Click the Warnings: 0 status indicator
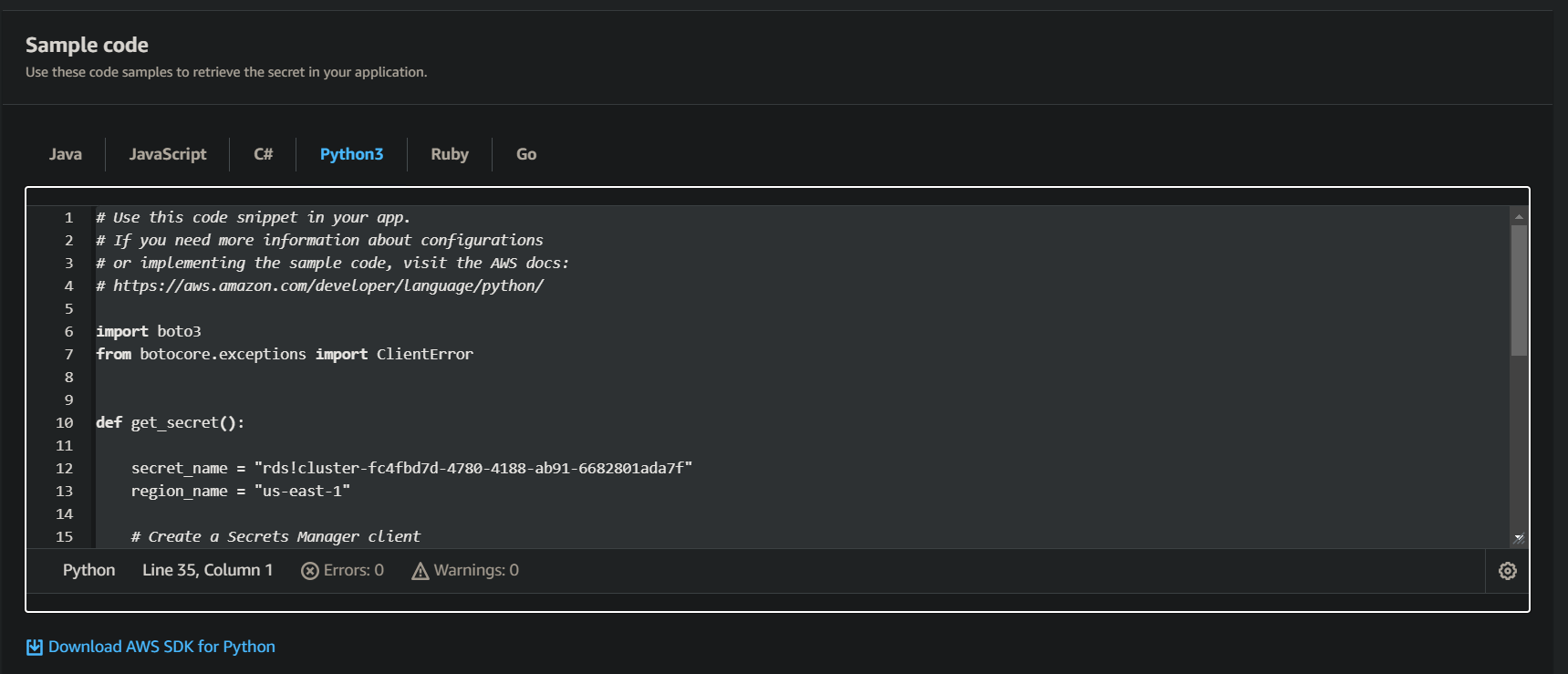The image size is (1568, 674). point(465,571)
